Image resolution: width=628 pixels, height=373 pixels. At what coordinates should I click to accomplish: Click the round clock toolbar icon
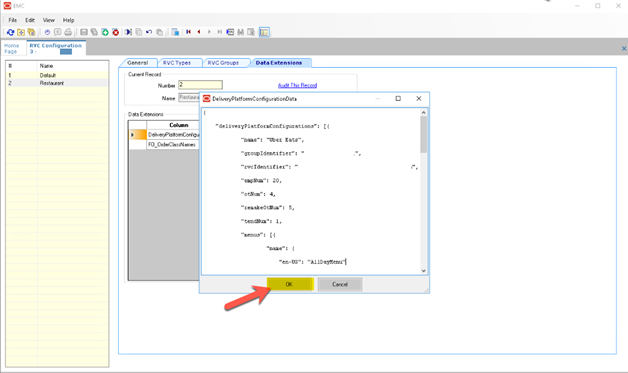click(47, 32)
